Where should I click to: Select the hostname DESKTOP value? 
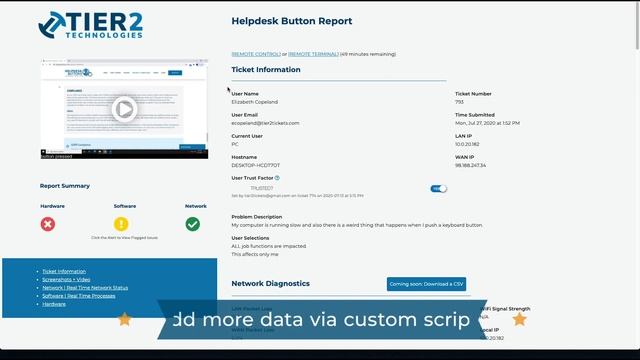coord(256,166)
